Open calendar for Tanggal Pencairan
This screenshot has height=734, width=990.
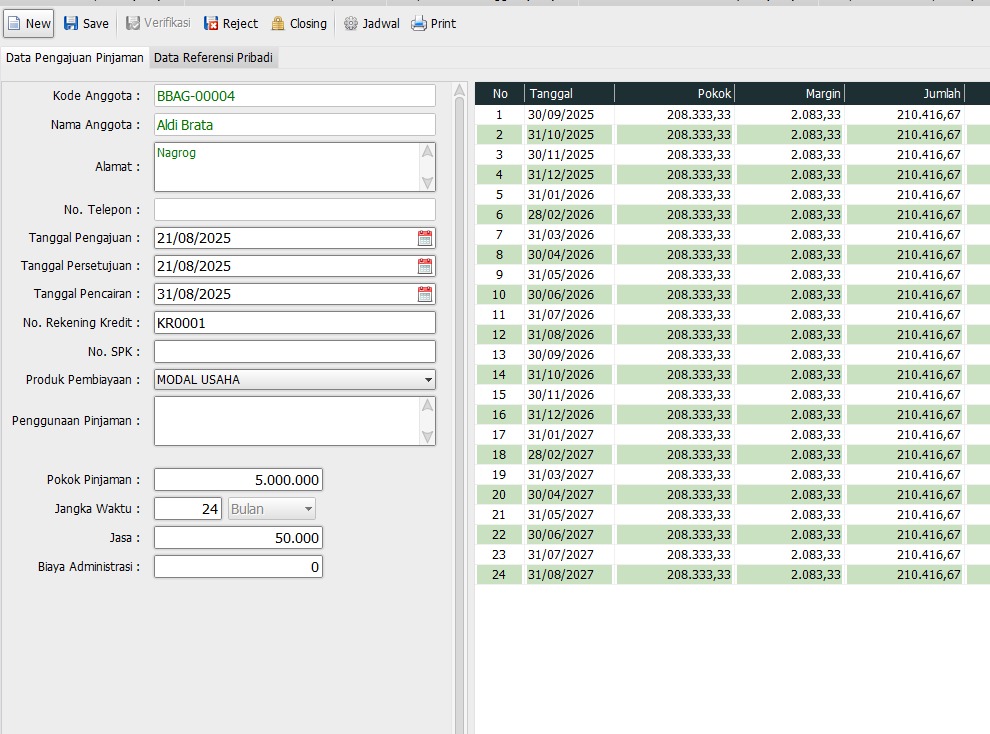click(425, 294)
